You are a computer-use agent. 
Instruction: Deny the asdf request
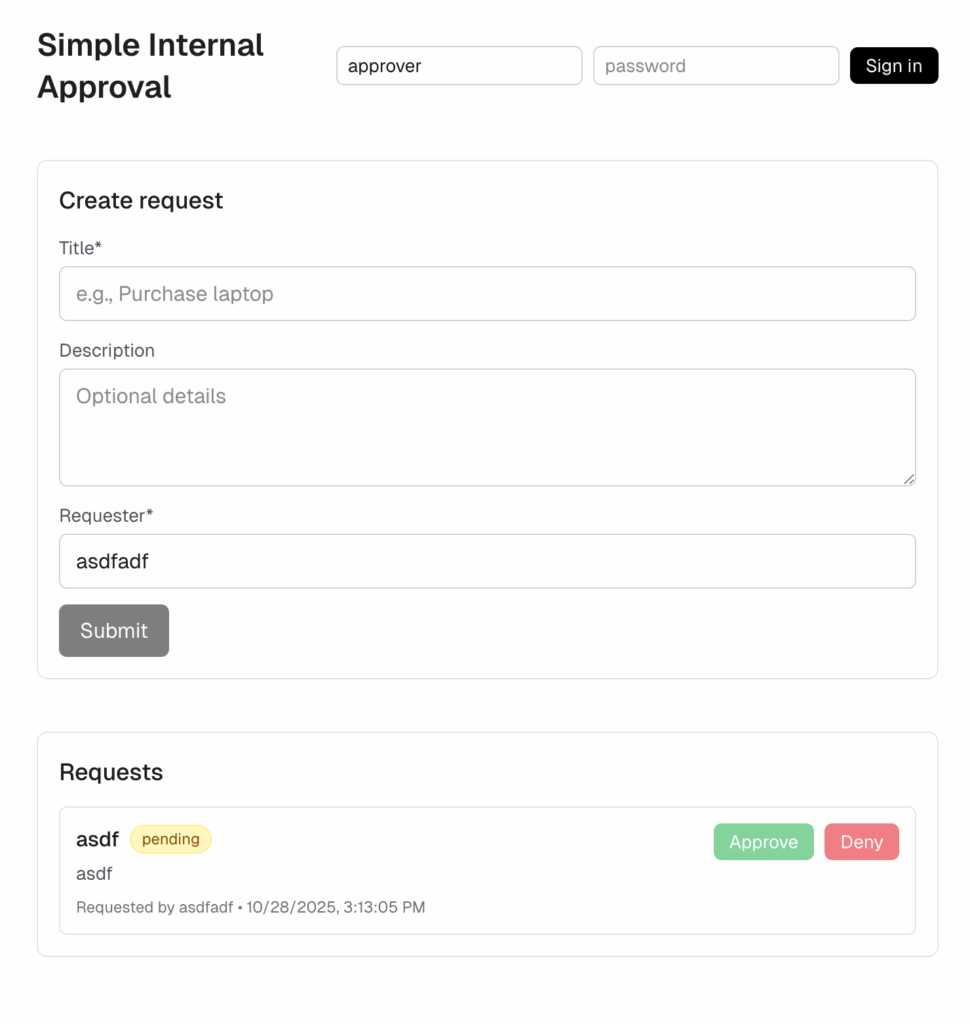(x=861, y=842)
